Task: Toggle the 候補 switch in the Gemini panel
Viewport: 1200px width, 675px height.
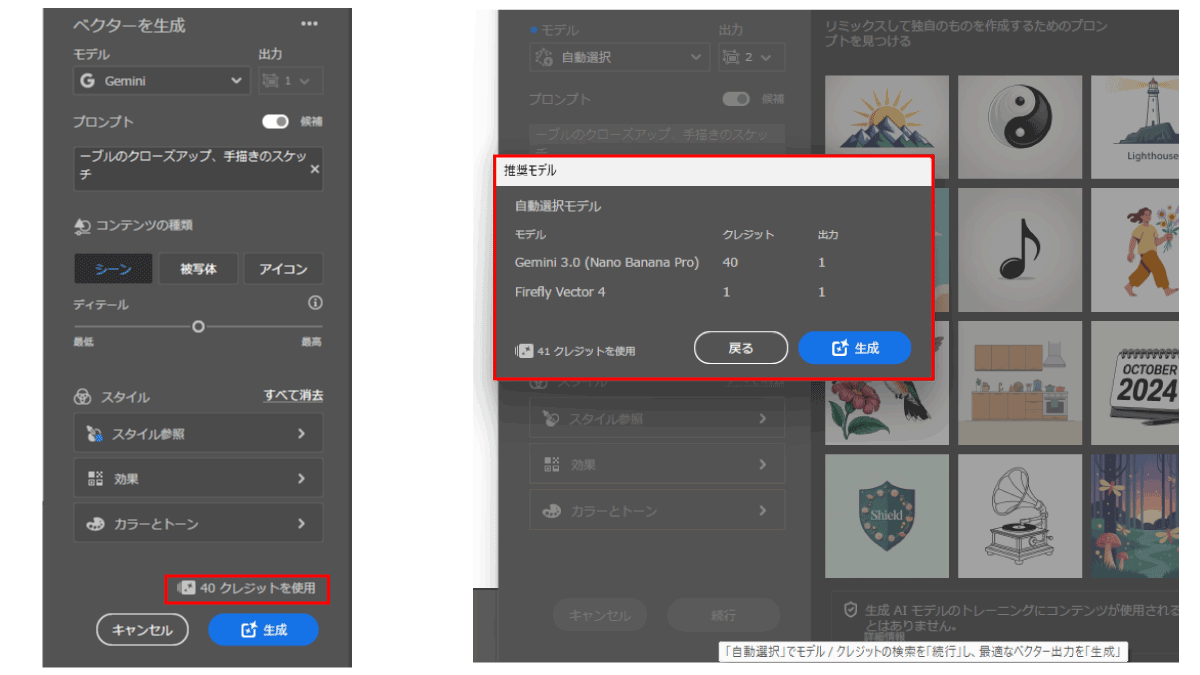Action: pos(275,121)
